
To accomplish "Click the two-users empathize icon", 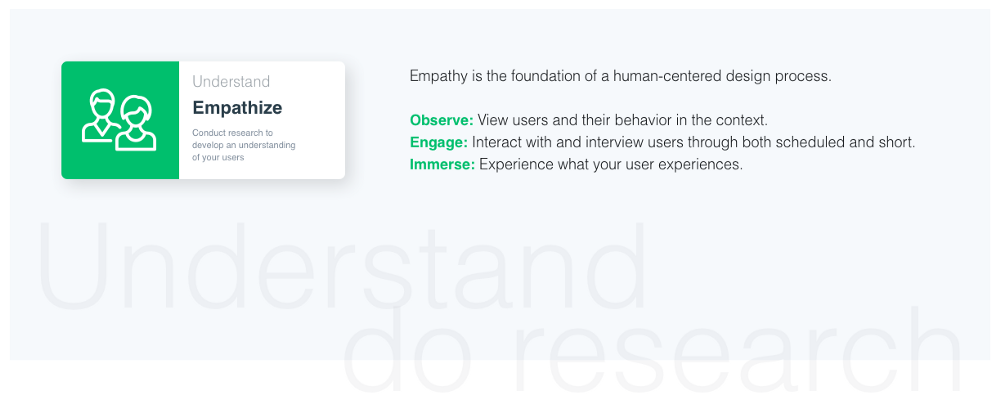I will (x=119, y=120).
